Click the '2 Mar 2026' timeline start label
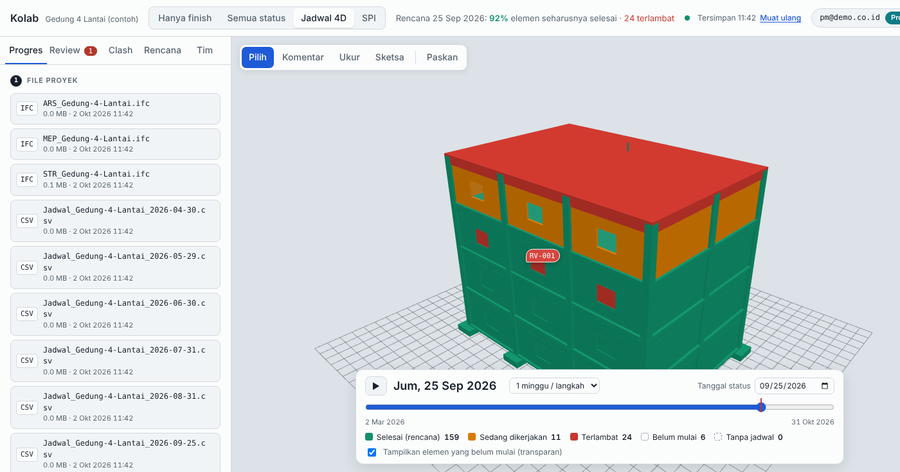Viewport: 900px width, 472px height. (385, 422)
